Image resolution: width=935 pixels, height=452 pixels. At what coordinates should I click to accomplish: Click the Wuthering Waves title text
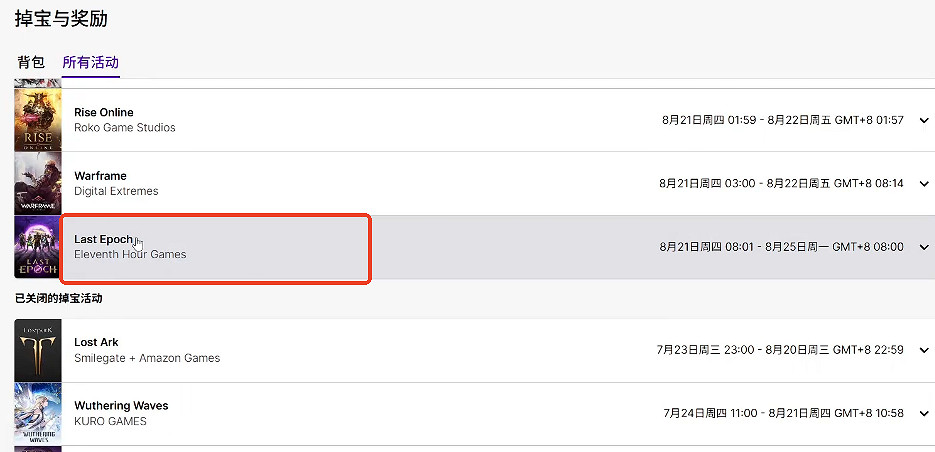(121, 405)
